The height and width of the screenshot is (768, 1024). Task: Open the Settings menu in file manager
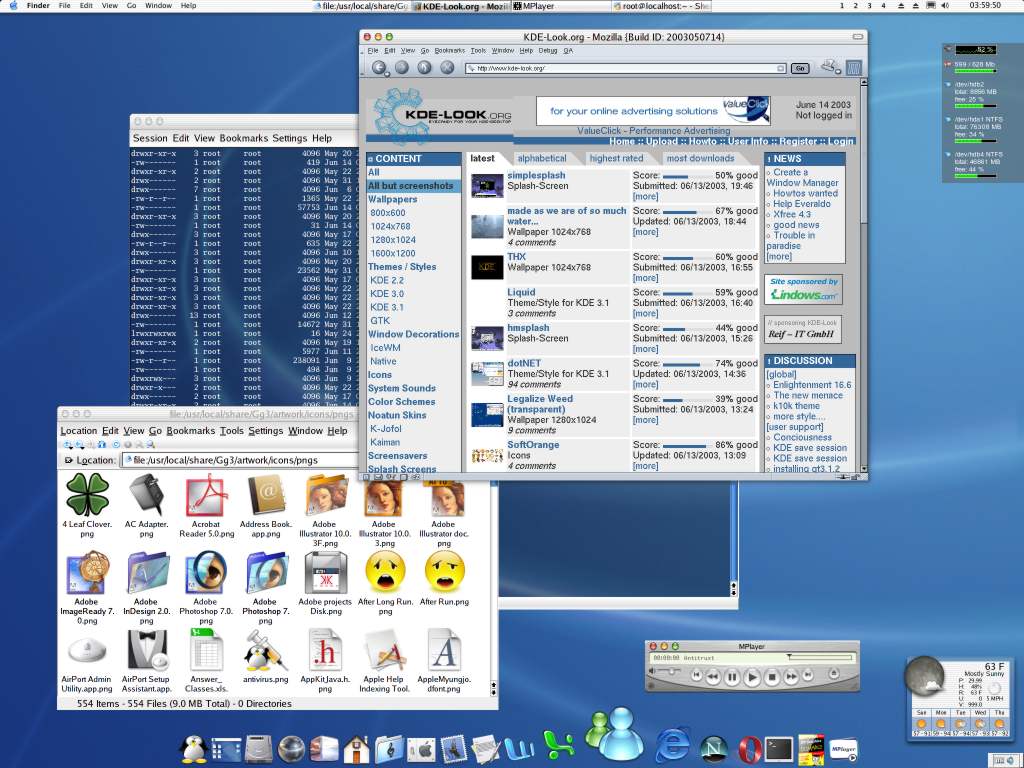pos(265,431)
